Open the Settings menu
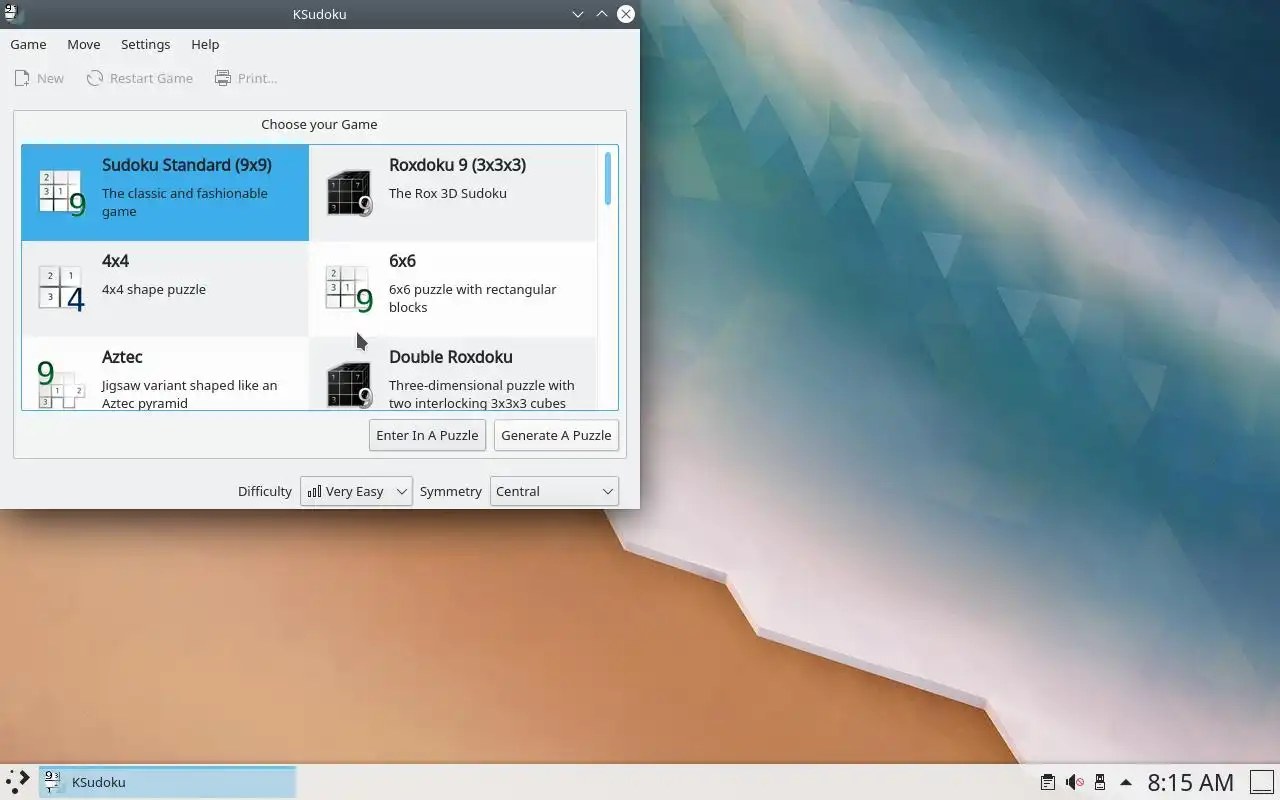Image resolution: width=1280 pixels, height=800 pixels. click(145, 44)
